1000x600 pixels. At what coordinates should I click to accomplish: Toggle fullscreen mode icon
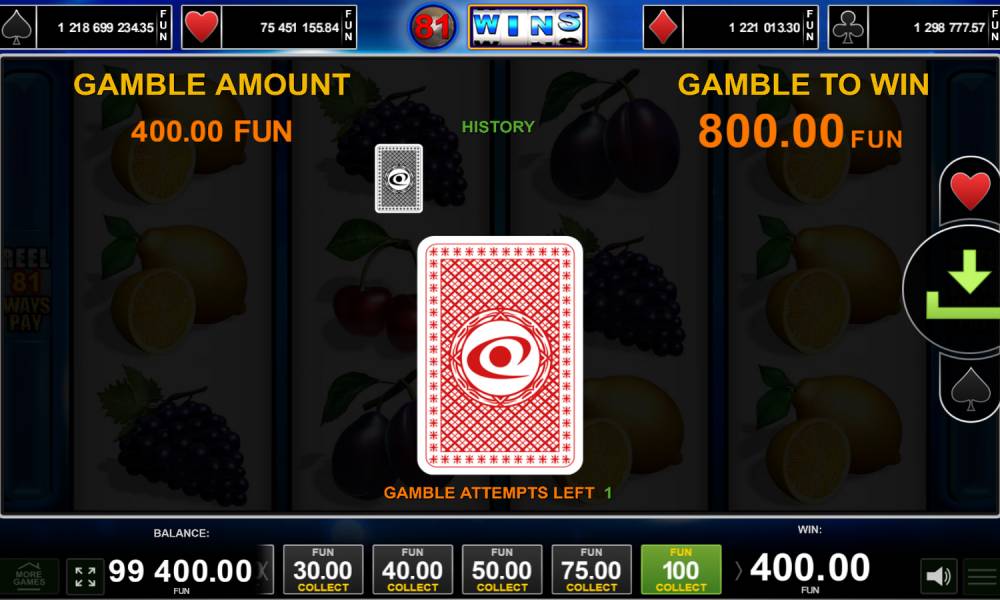(85, 576)
